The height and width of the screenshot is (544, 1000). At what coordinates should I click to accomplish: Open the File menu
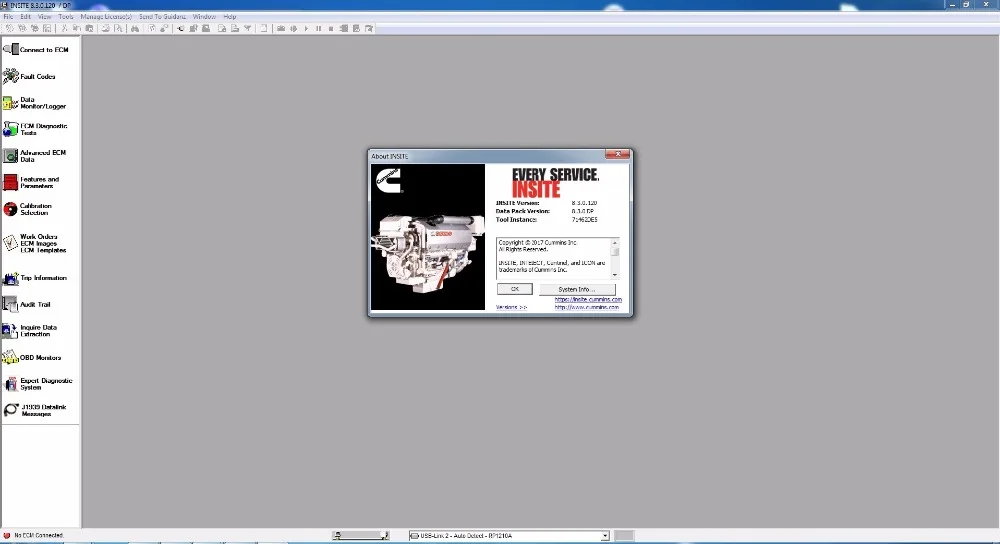coord(8,17)
